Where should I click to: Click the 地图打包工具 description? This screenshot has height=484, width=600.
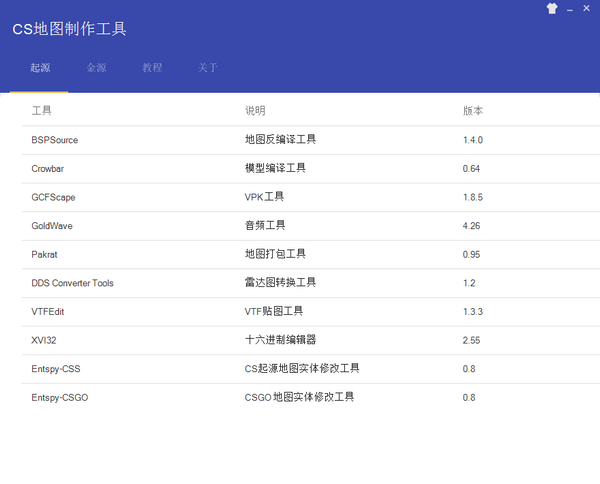[275, 254]
